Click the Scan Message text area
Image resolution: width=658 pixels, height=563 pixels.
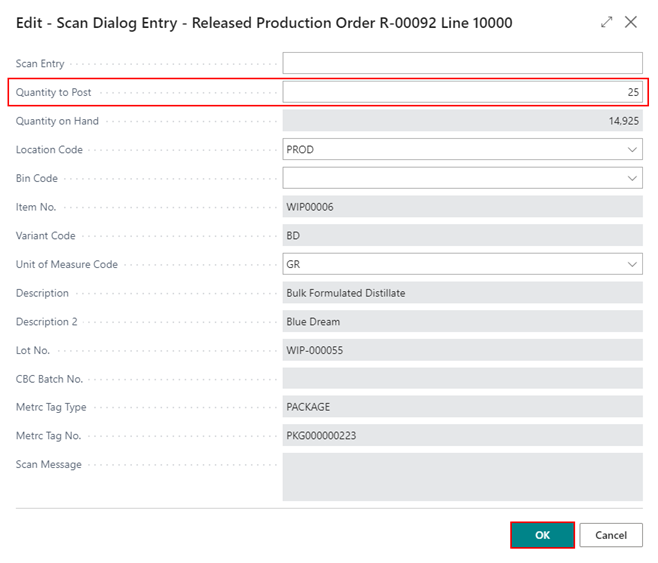tap(462, 477)
